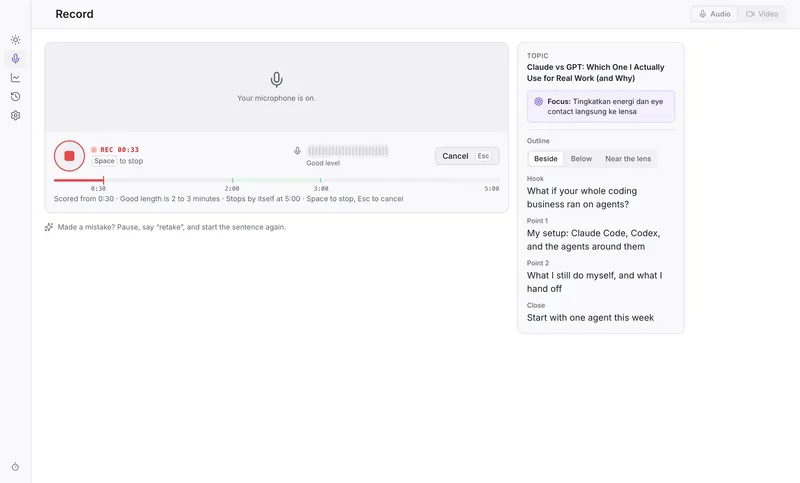Click the purple Focus icon
Screen dimensions: 800x483
point(538,101)
